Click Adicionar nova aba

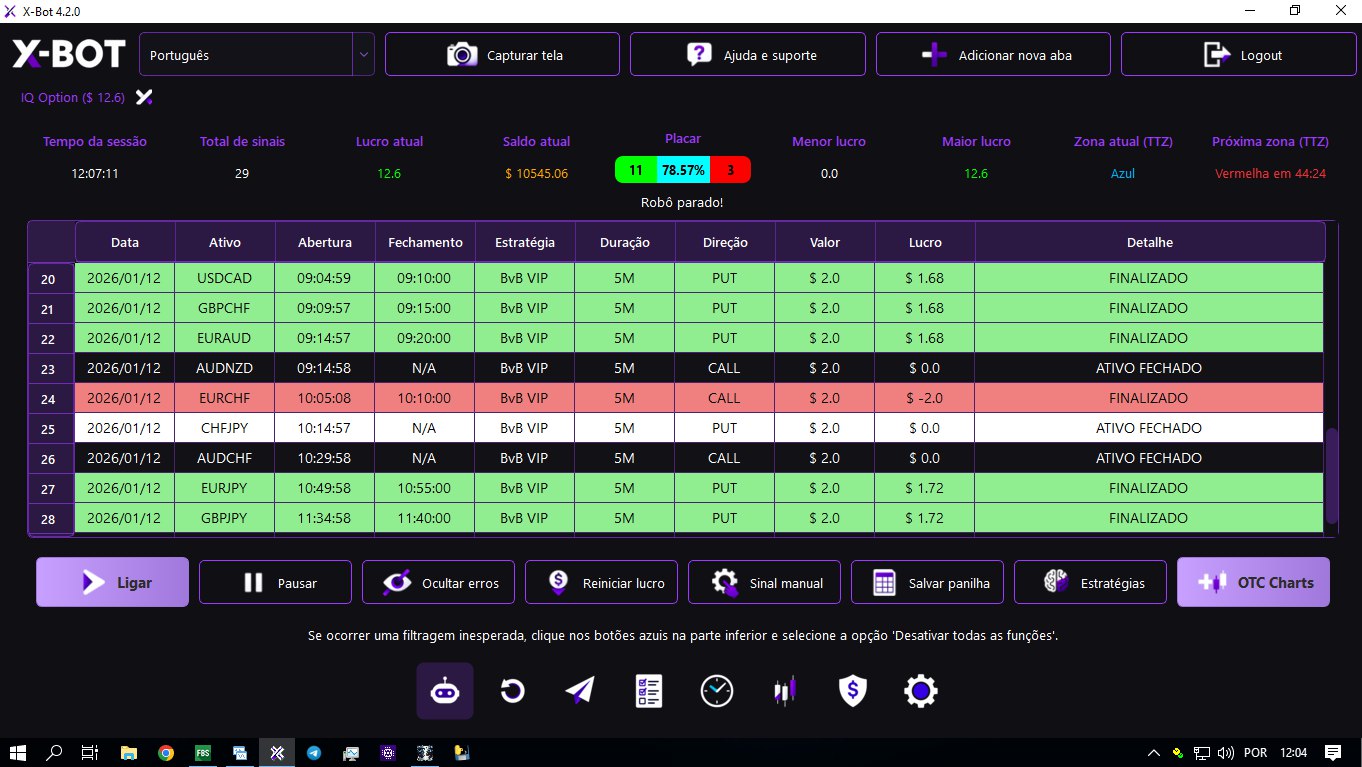[x=993, y=55]
